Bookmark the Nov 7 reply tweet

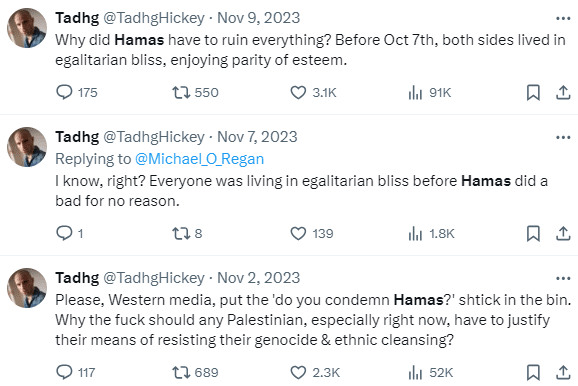click(x=533, y=233)
